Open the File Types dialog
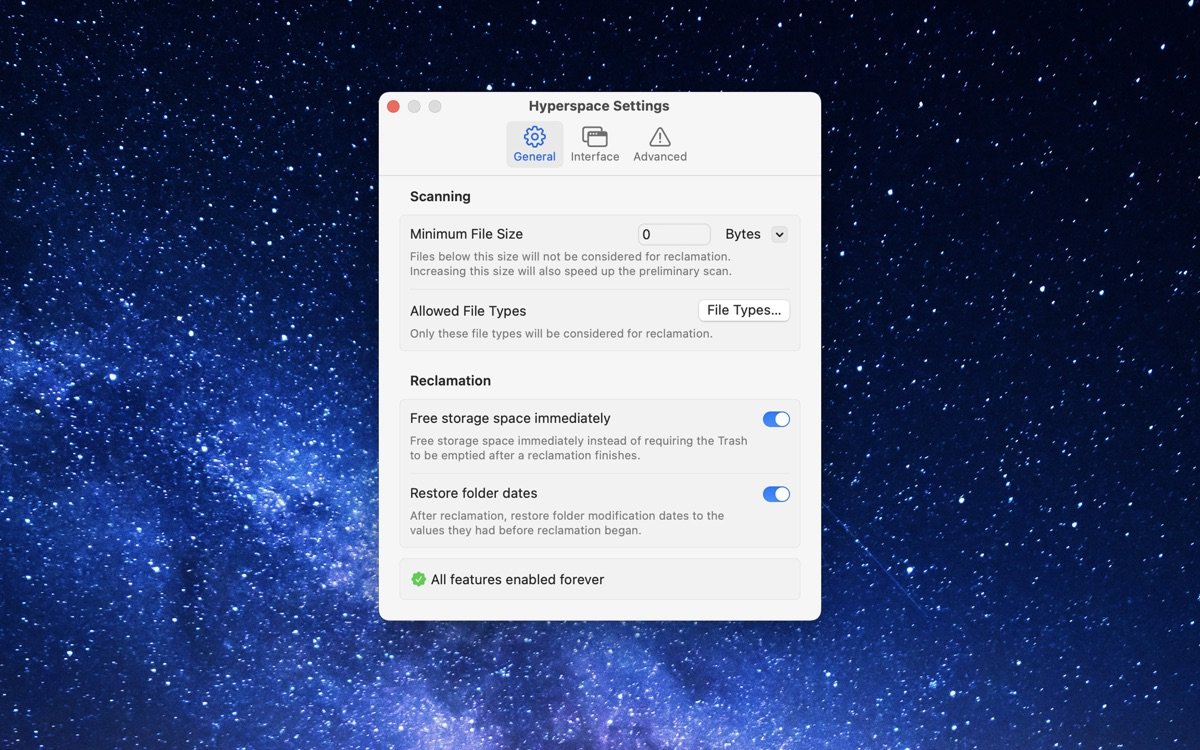The height and width of the screenshot is (750, 1200). tap(743, 310)
